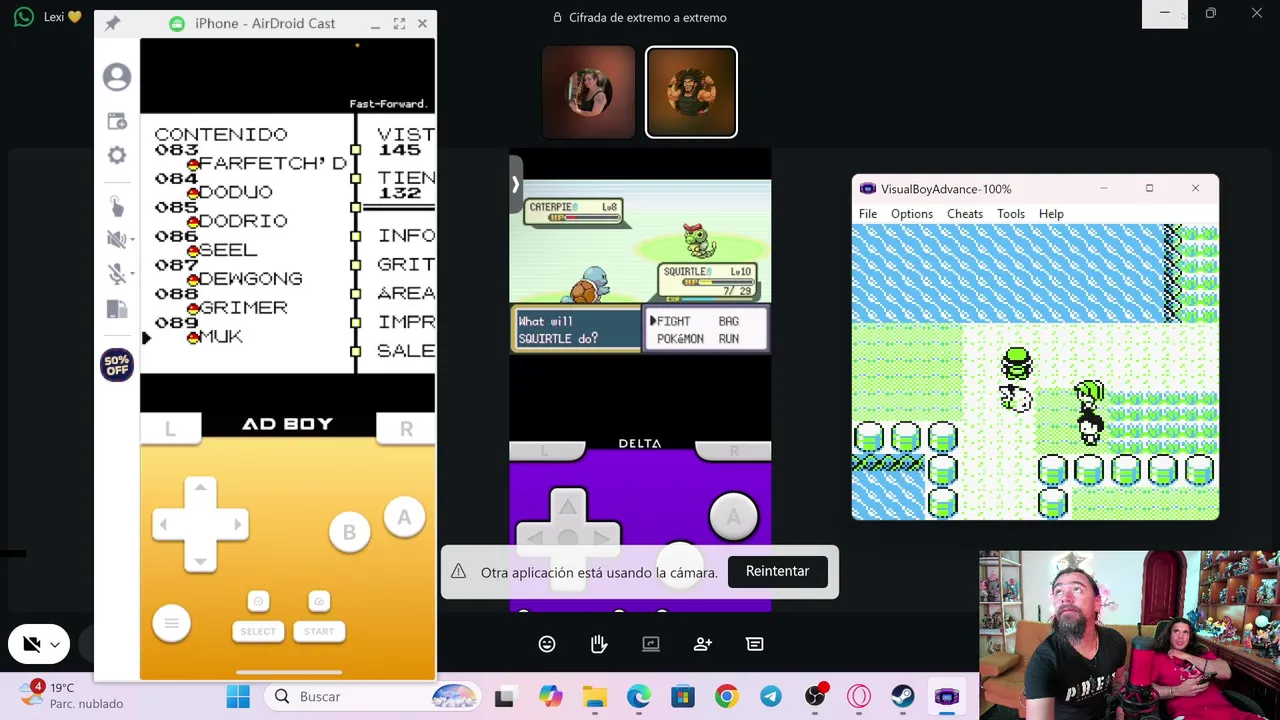This screenshot has width=1280, height=720.
Task: Toggle the WhatsApp call camera off button
Action: tap(31, 645)
